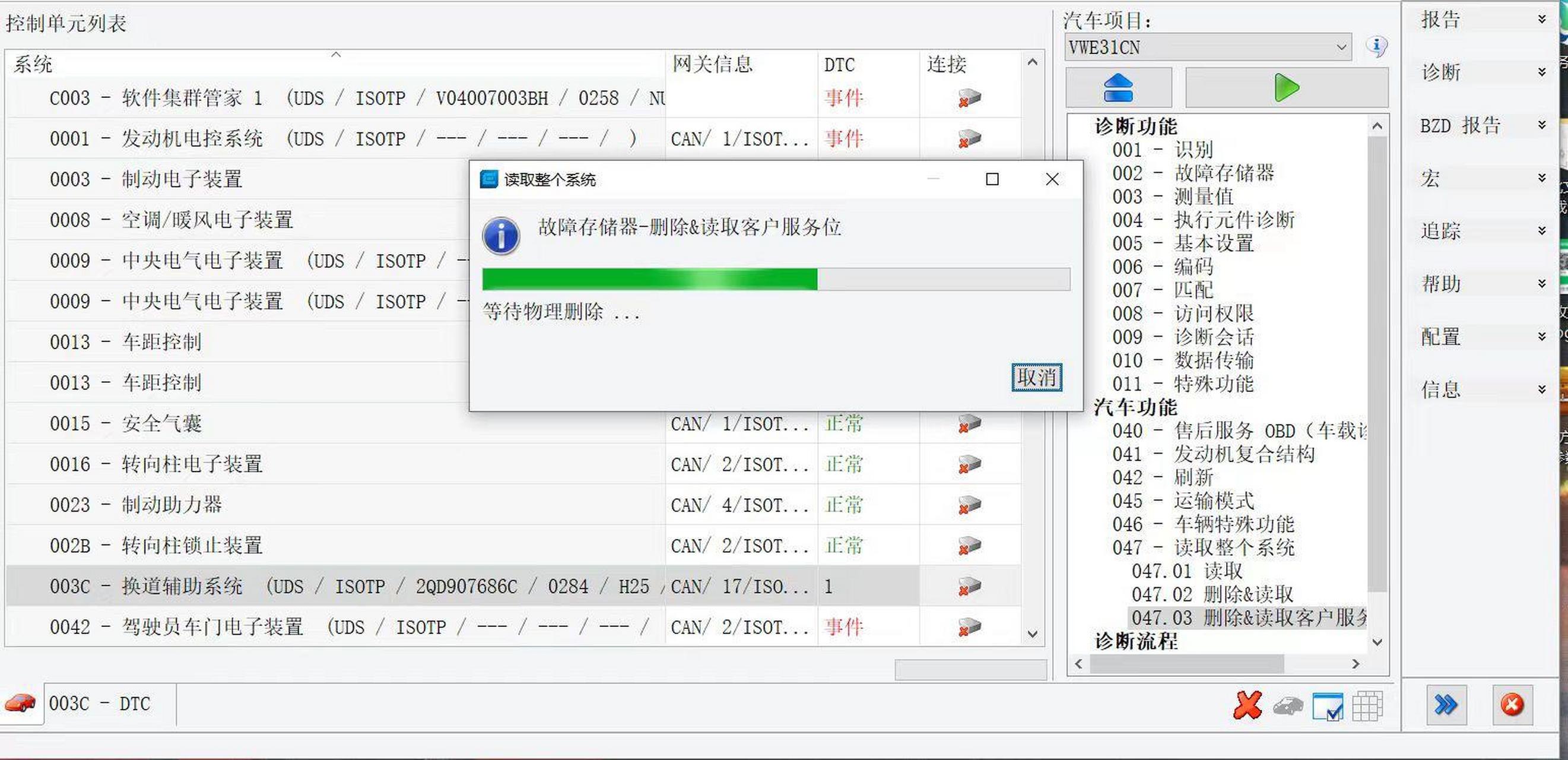Select 045 - 运输模式 item
1568x760 pixels.
point(1183,501)
